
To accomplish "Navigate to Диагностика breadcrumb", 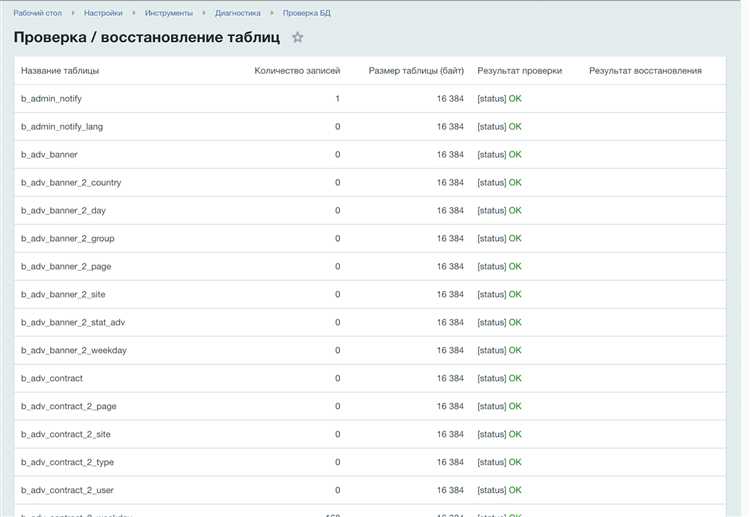I will 238,13.
